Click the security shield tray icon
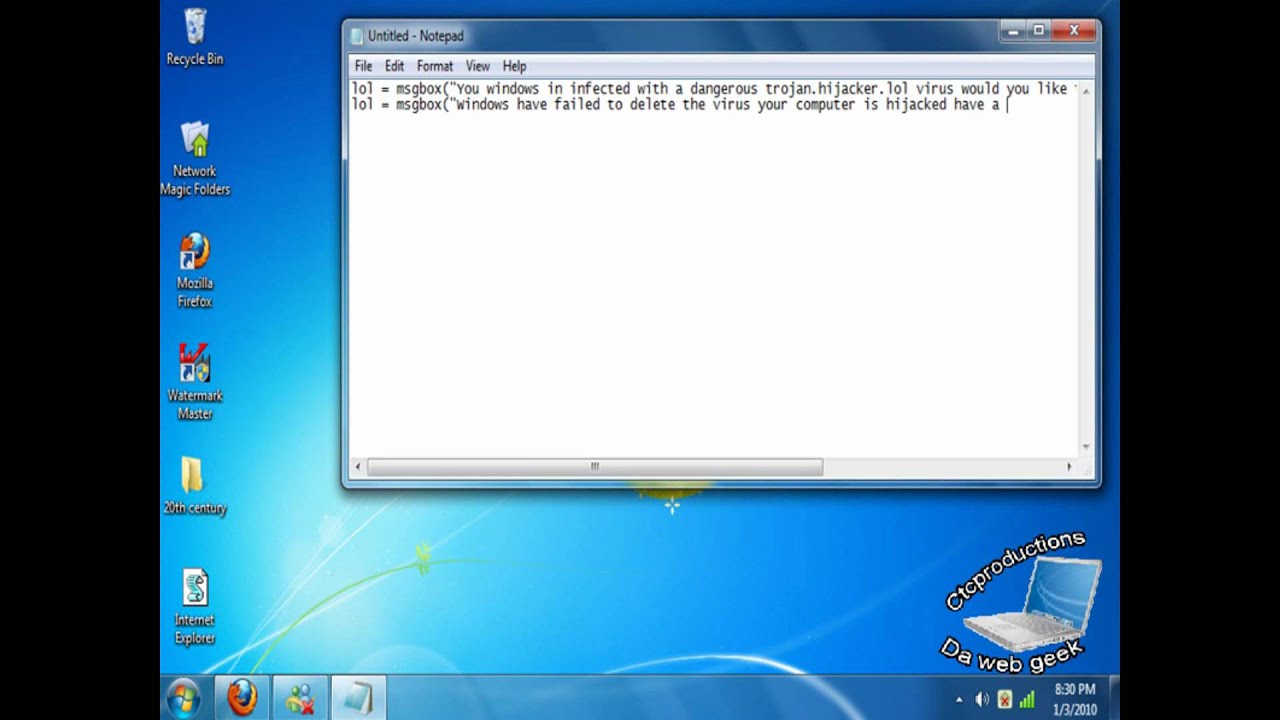The width and height of the screenshot is (1280, 720). (1004, 700)
